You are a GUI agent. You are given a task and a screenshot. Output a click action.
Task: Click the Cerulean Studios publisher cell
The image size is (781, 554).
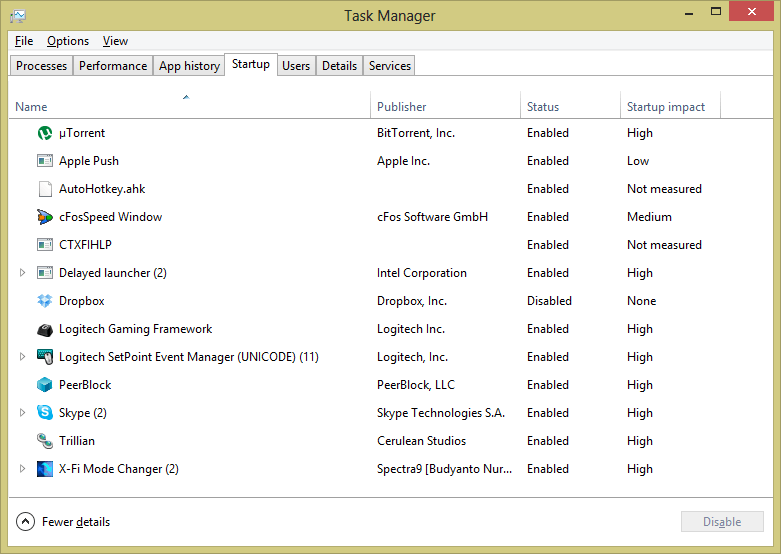pos(421,441)
